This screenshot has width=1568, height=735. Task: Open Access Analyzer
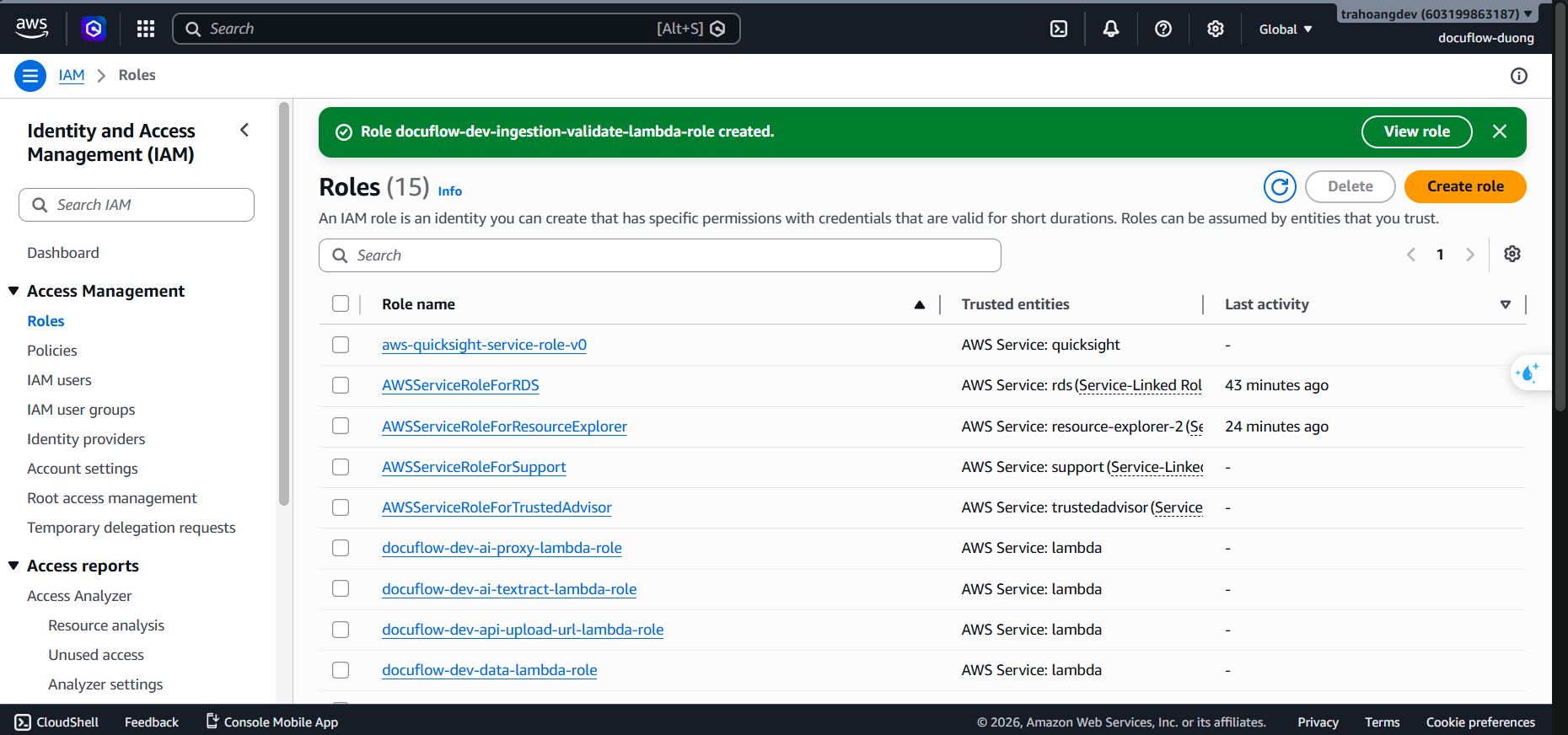pyautogui.click(x=79, y=596)
